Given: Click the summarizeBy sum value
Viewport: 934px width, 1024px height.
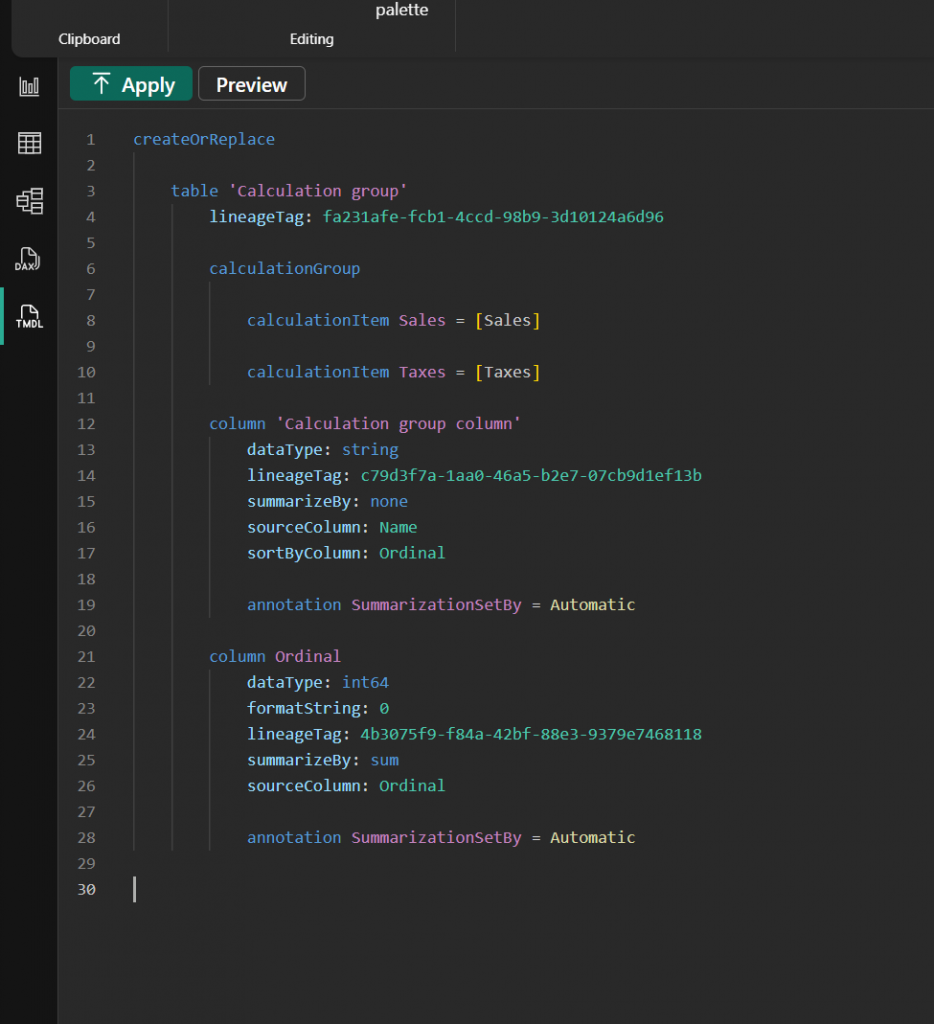Looking at the screenshot, I should [384, 760].
